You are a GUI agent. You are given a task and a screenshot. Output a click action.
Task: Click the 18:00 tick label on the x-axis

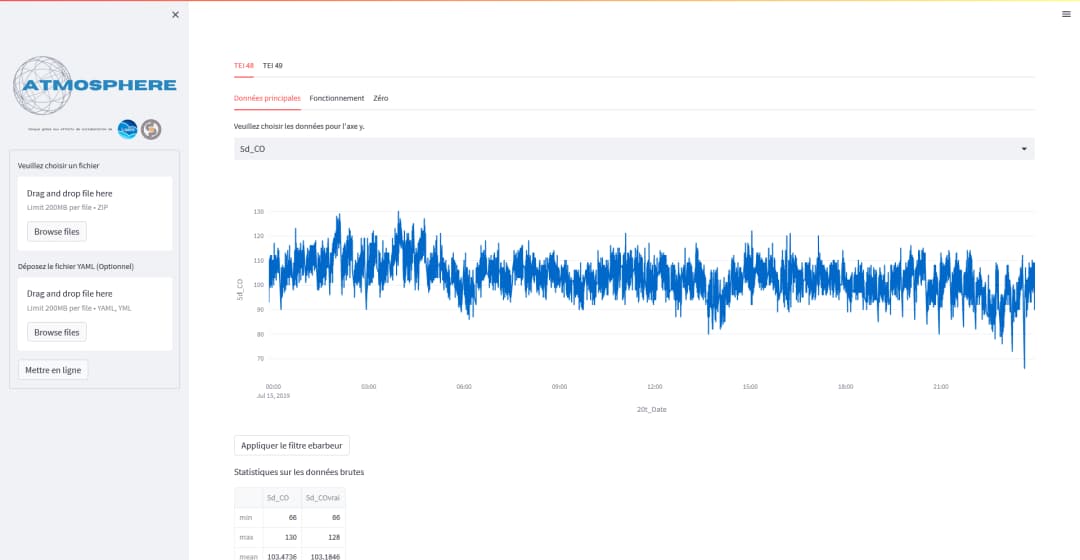846,386
